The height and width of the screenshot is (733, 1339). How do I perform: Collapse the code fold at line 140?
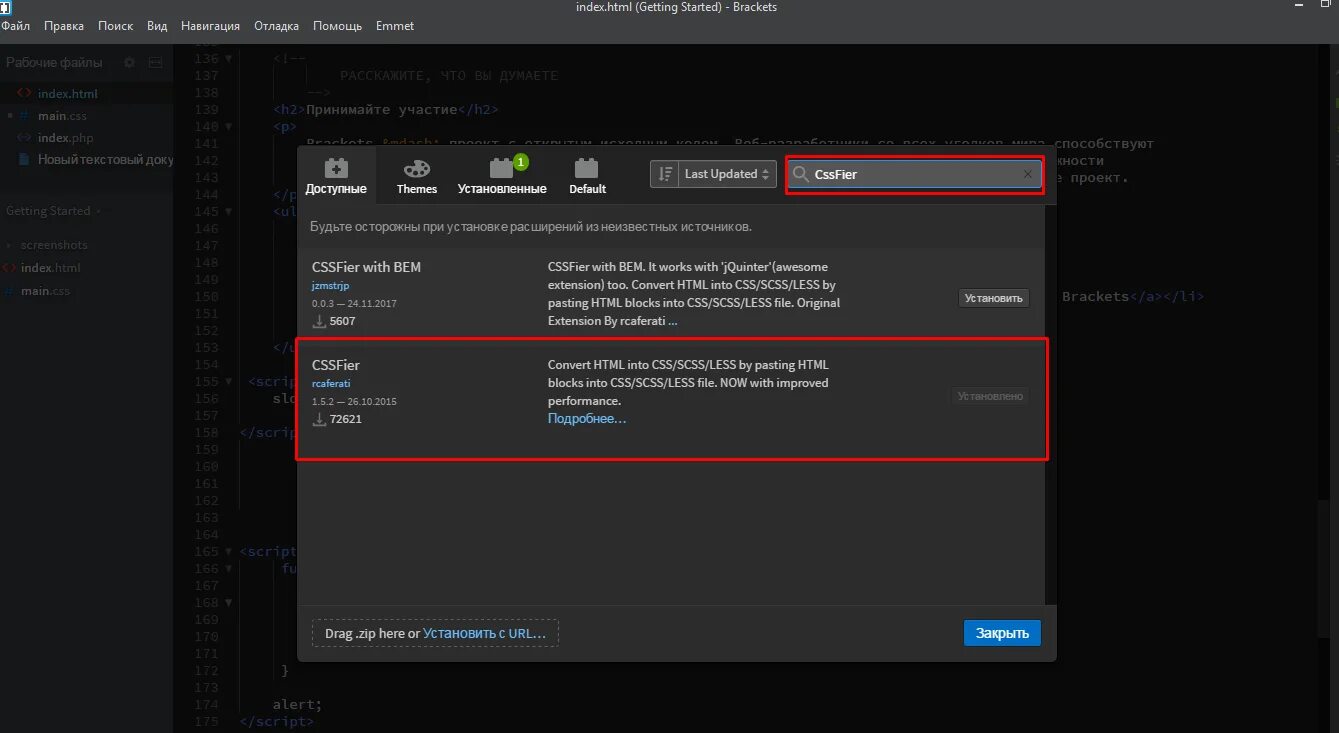pos(228,127)
